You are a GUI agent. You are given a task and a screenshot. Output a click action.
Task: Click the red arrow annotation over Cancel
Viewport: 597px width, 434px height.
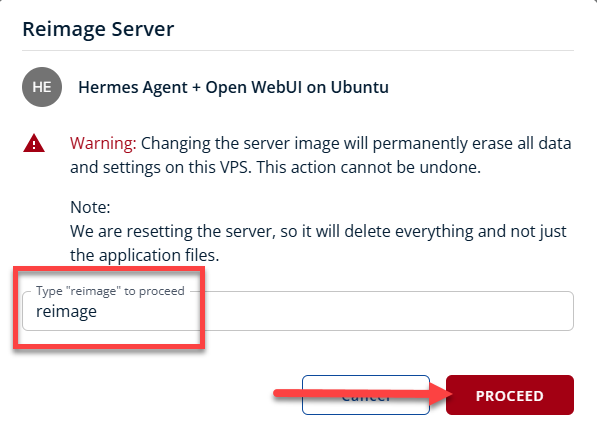[x=363, y=394]
